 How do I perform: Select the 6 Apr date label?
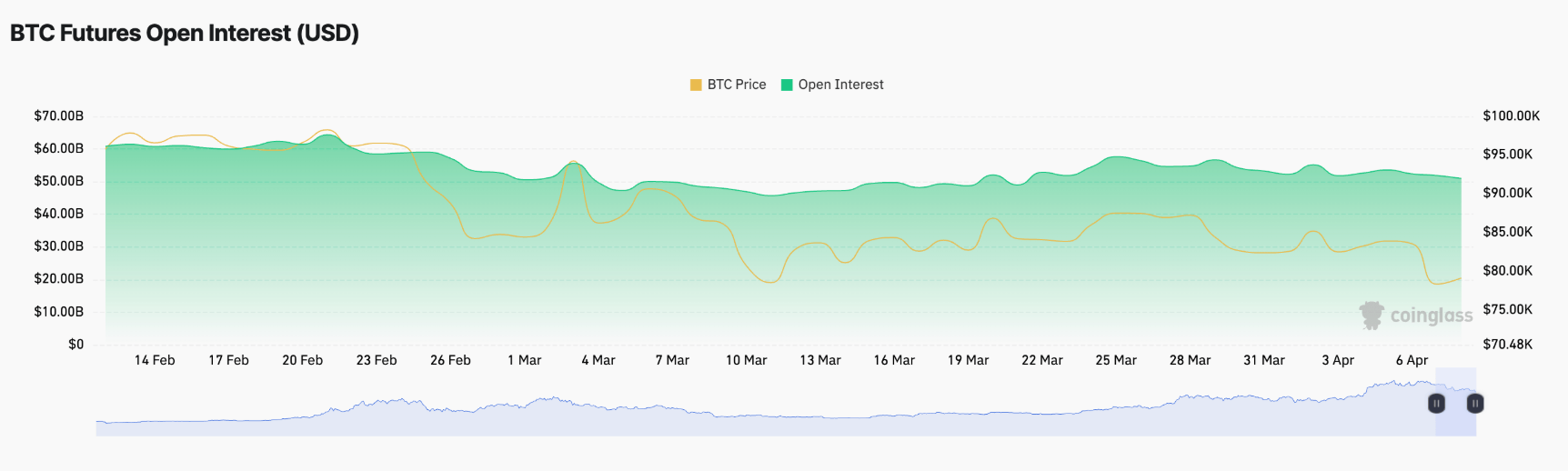(1412, 360)
